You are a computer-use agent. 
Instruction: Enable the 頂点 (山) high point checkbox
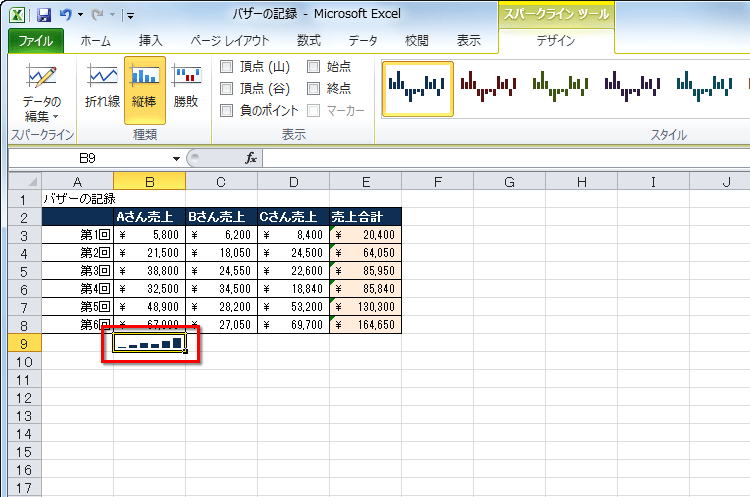tap(227, 67)
